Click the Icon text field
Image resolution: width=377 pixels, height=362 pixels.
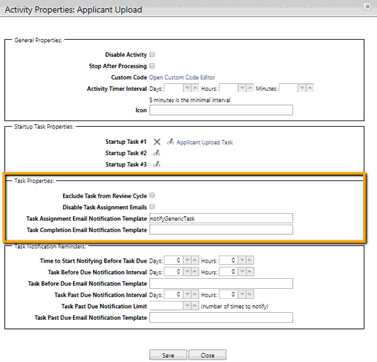pyautogui.click(x=221, y=110)
